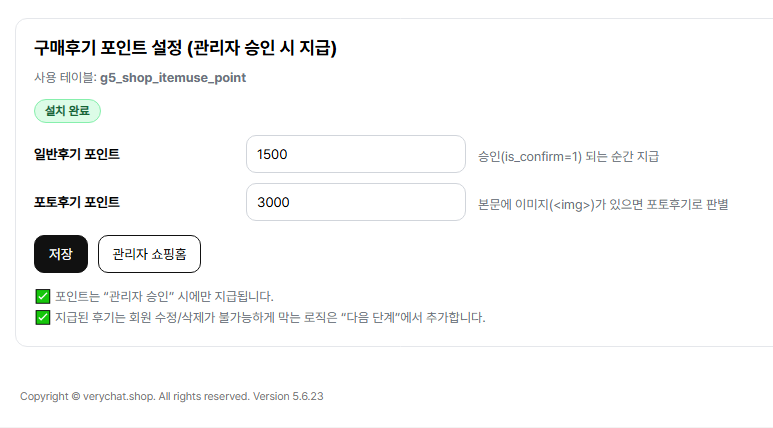
Task: Focus the 일반후기 포인트 input showing 1500
Action: pyautogui.click(x=355, y=154)
